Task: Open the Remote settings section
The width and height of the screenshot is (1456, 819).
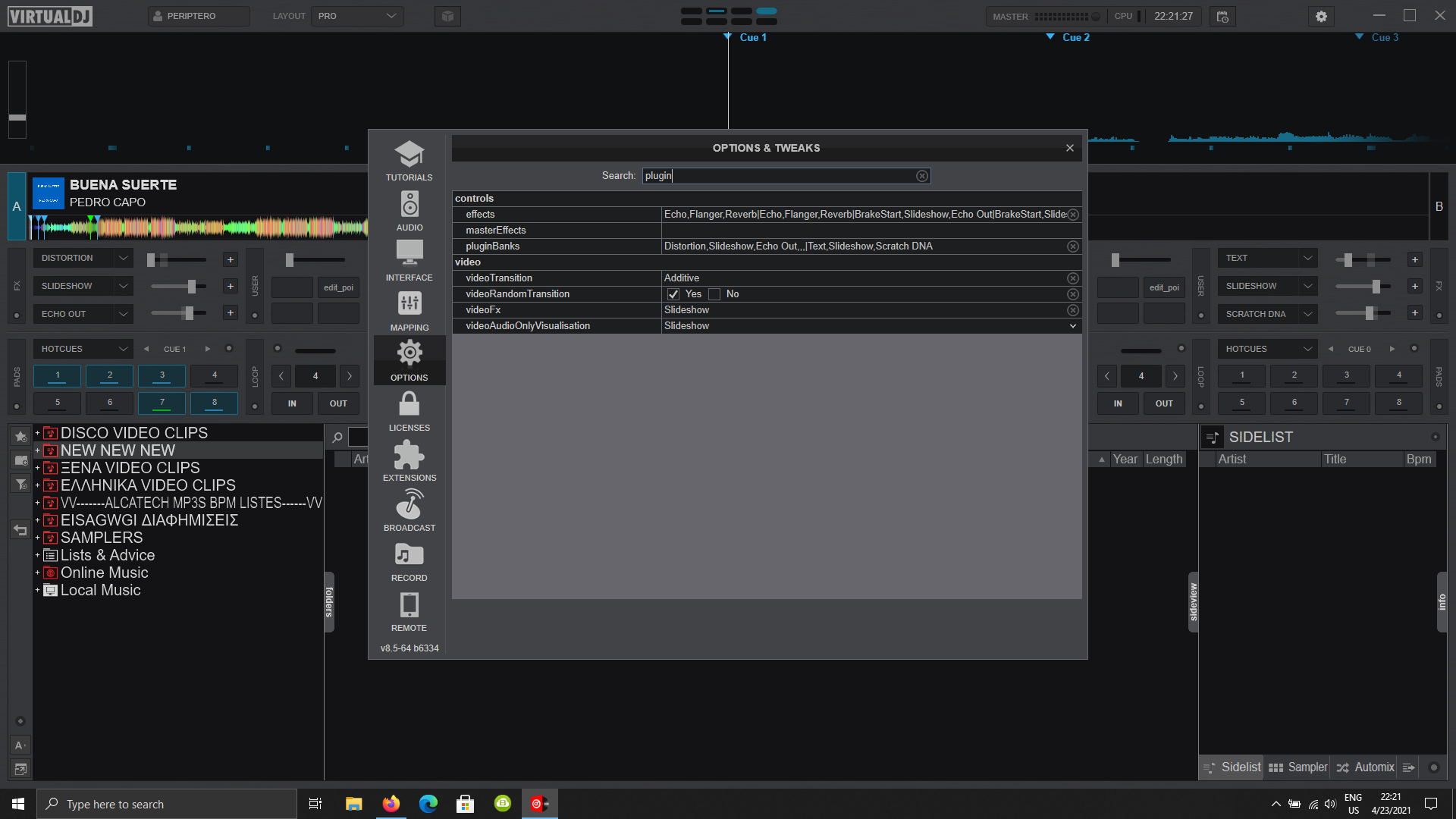Action: 409,611
